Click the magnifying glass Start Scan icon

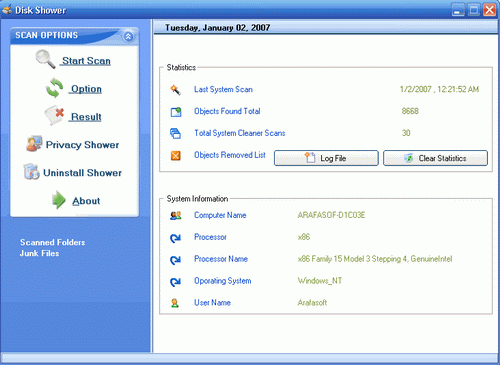coord(45,59)
